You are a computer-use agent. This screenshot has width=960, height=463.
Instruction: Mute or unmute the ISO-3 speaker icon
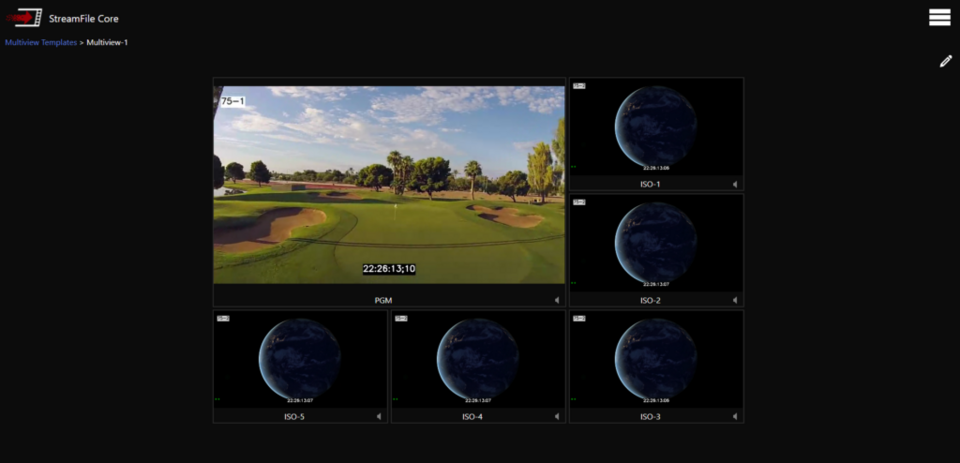735,416
